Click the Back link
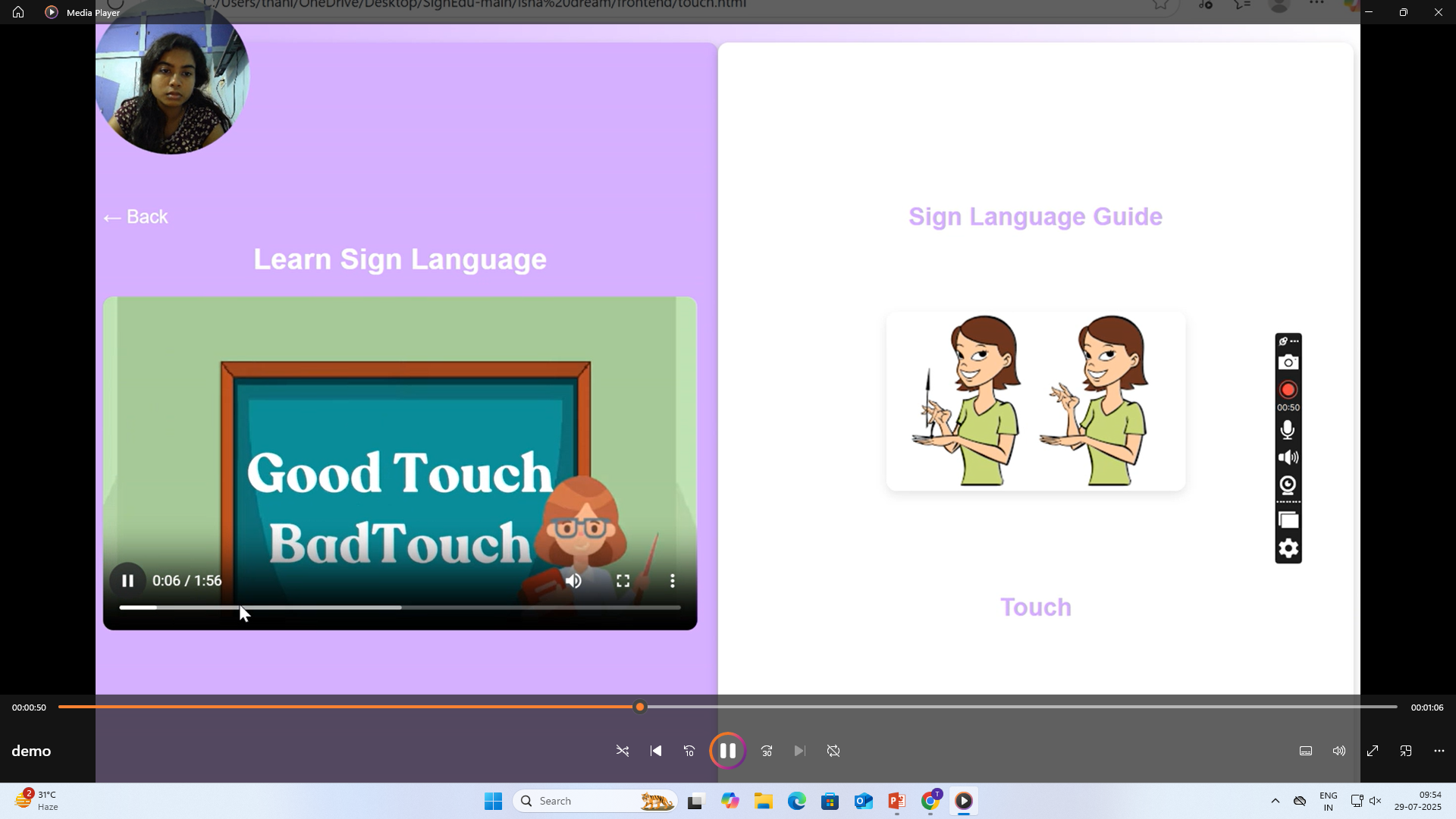Image resolution: width=1456 pixels, height=819 pixels. click(x=136, y=217)
